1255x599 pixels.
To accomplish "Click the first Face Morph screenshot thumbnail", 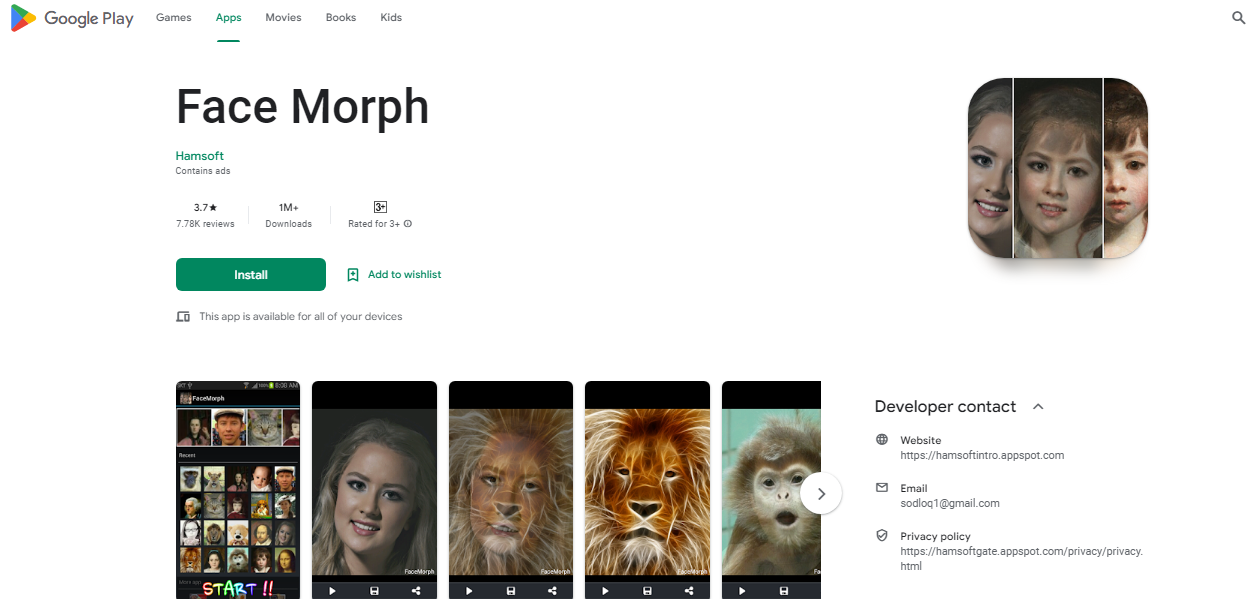I will (x=237, y=489).
